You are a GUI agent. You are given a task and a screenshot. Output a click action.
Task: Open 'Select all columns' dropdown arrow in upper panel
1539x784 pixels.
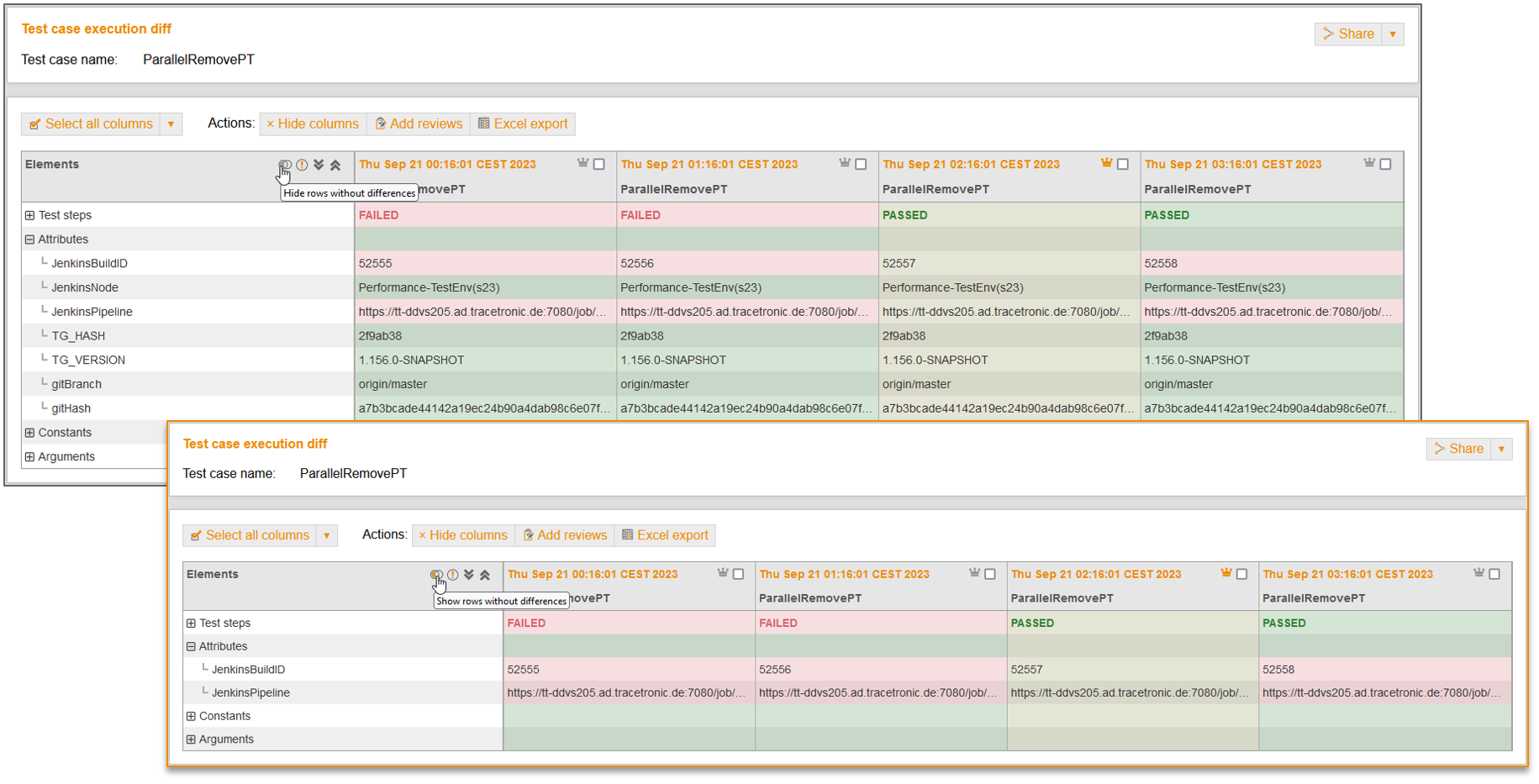[x=171, y=124]
